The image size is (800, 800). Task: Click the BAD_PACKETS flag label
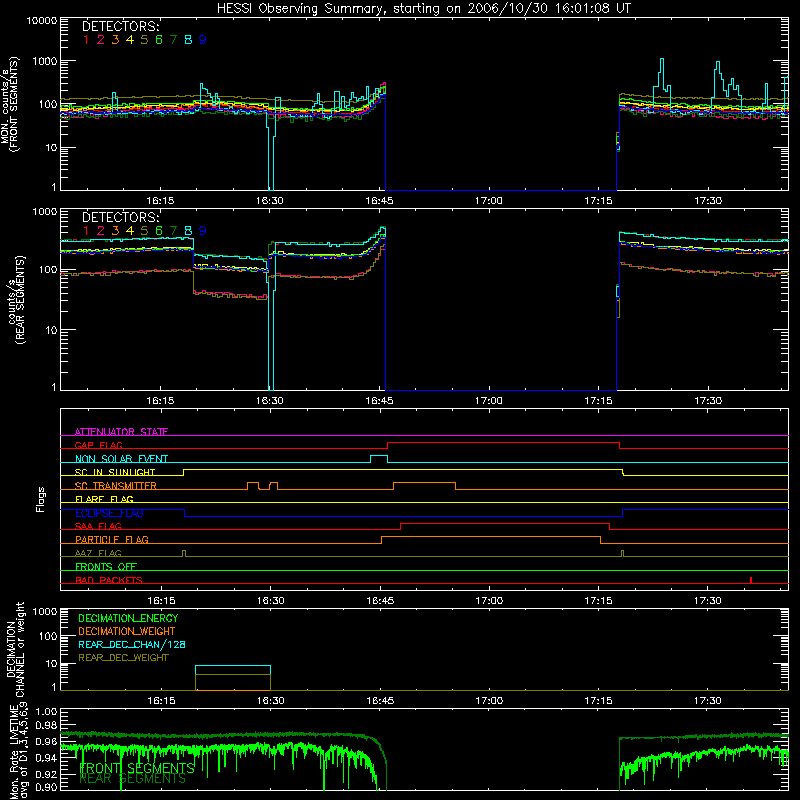[x=109, y=580]
